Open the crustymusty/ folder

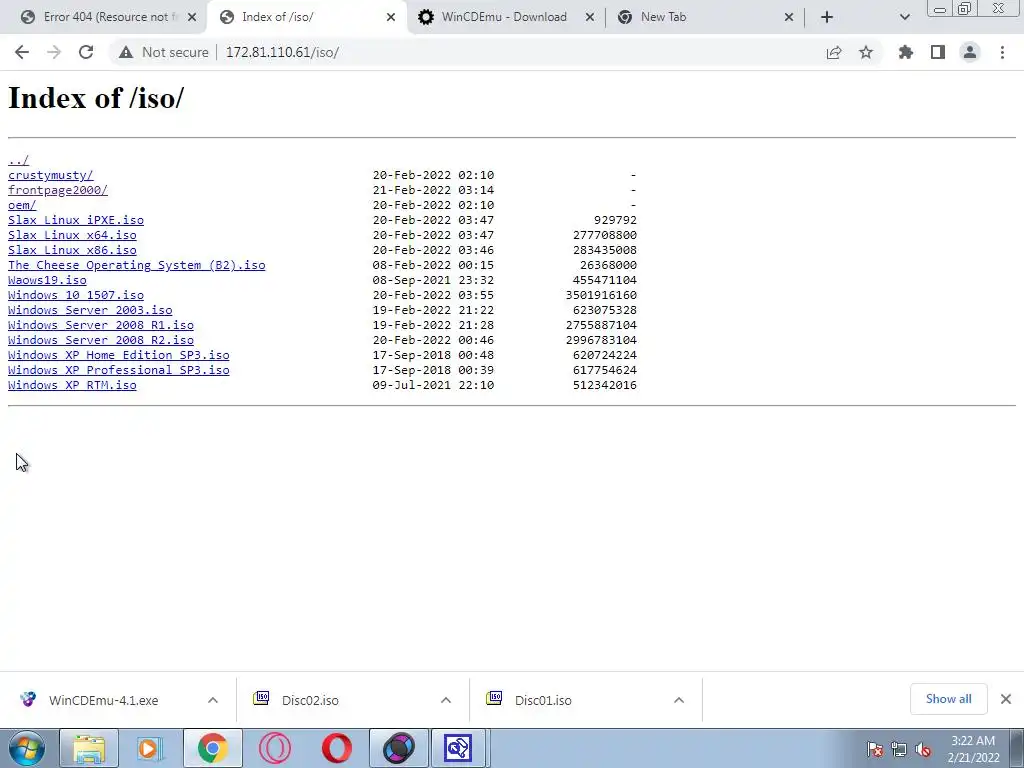pos(51,175)
